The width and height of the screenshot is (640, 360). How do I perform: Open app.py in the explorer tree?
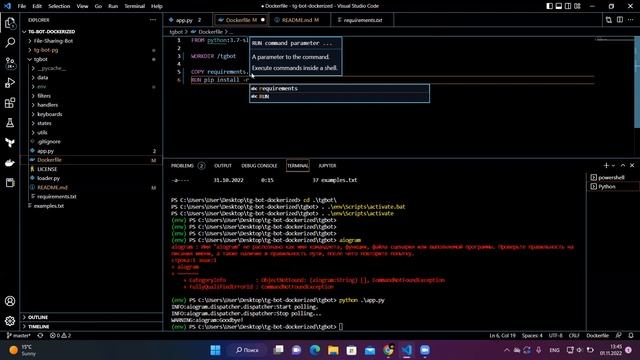[45, 151]
